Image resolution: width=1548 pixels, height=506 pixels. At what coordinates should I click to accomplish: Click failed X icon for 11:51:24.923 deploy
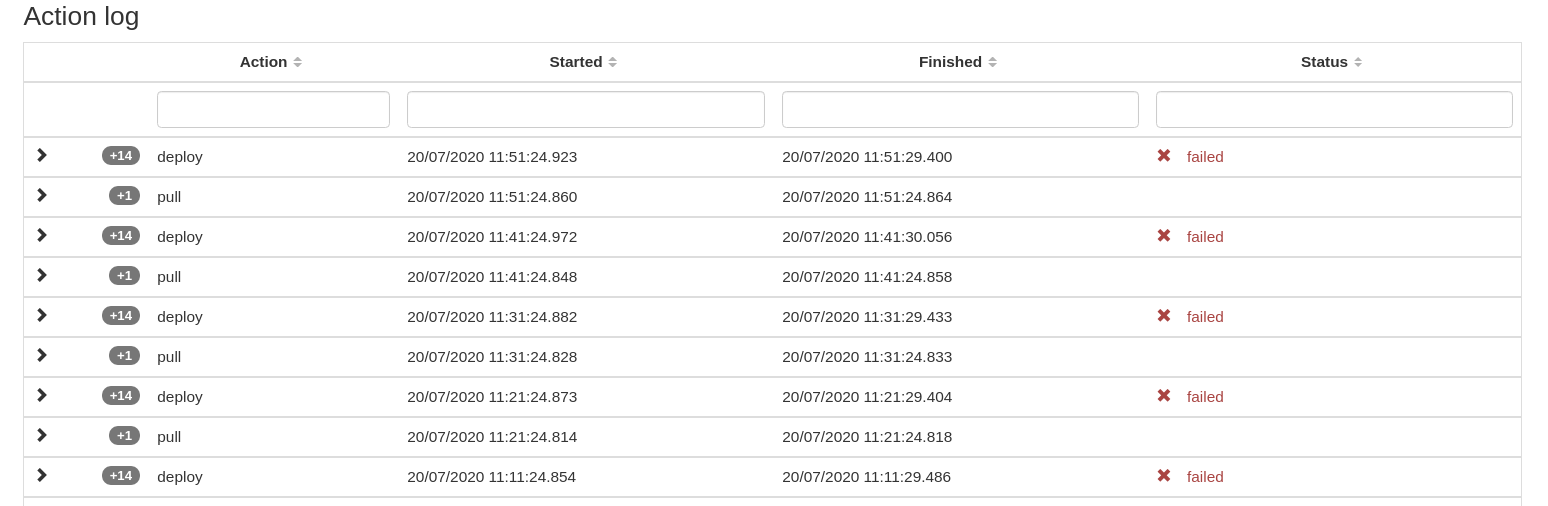[1164, 156]
